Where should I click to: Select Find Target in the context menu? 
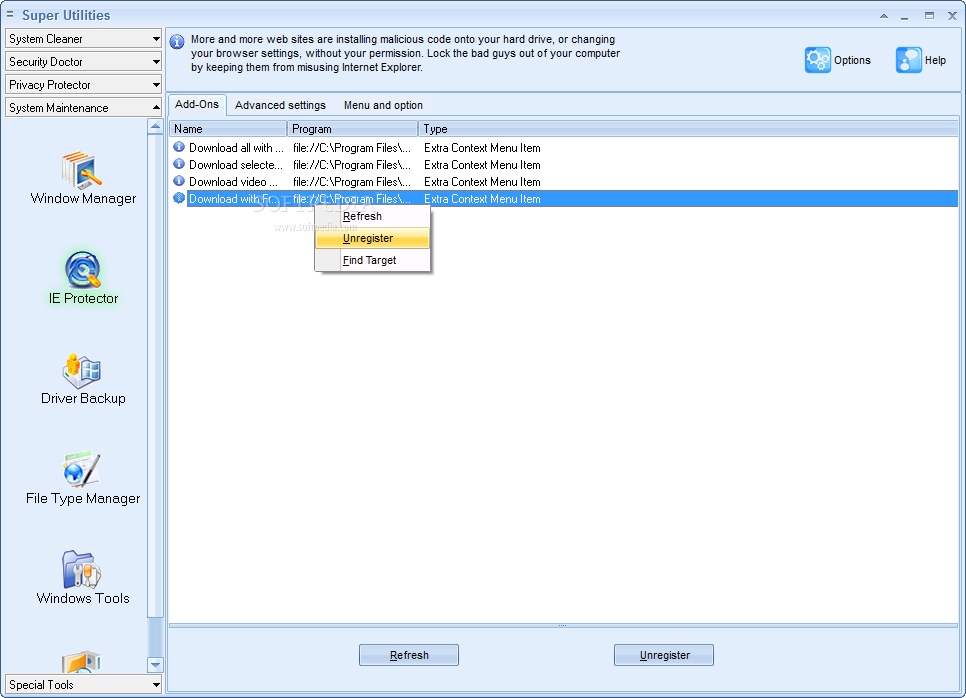372,261
